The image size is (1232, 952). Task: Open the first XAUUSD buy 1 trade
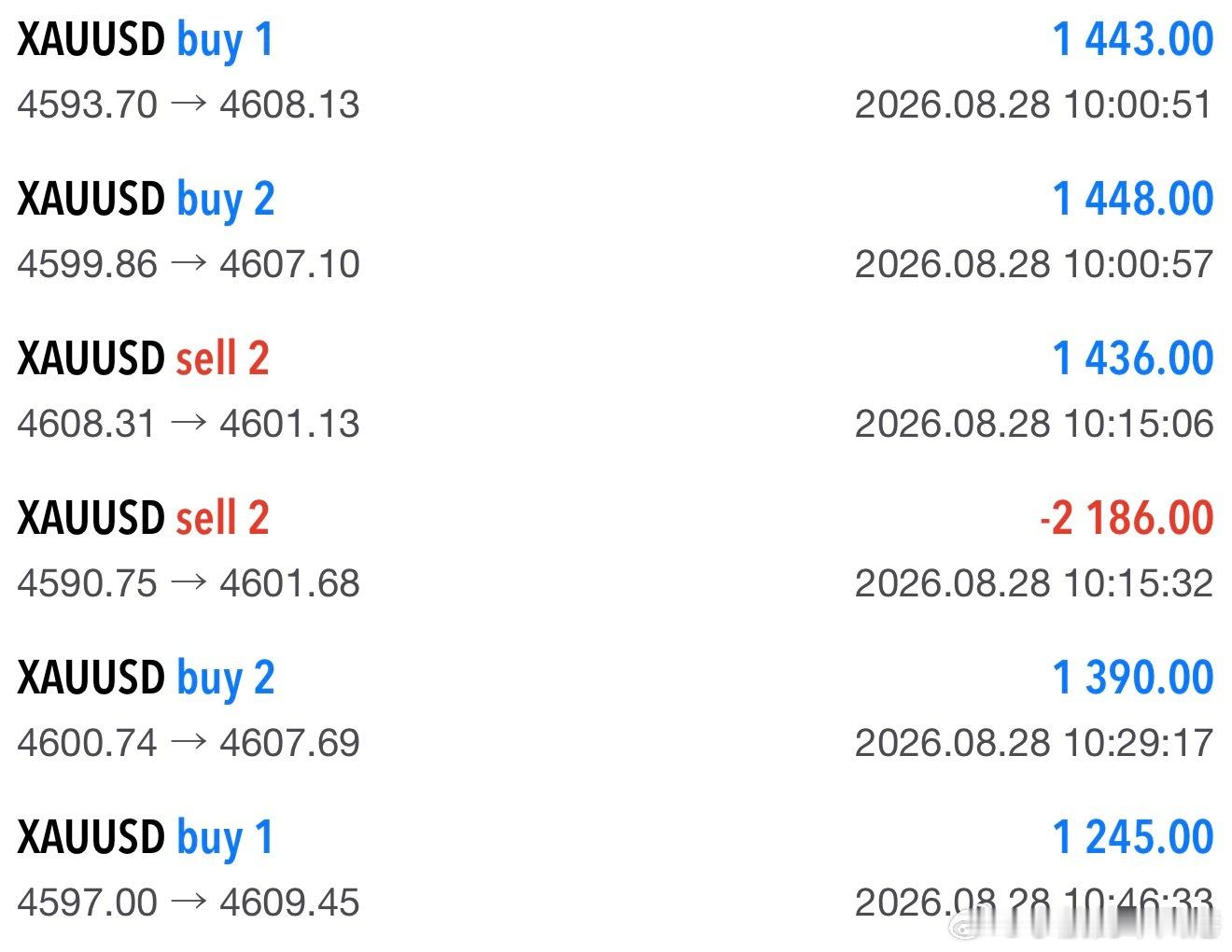pos(616,71)
